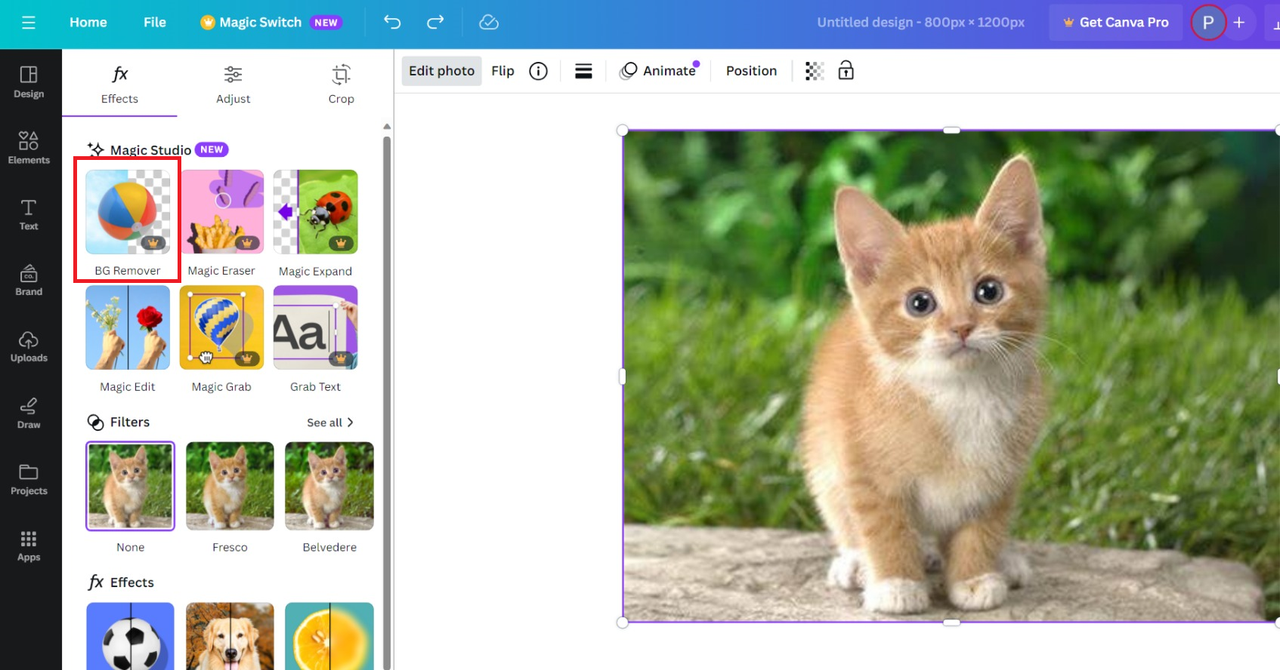Select the Magic Expand tool
This screenshot has width=1280, height=670.
point(315,225)
